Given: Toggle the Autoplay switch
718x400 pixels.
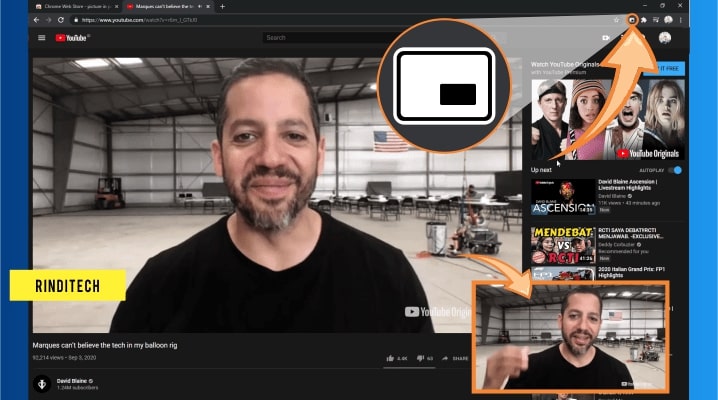Looking at the screenshot, I should [675, 170].
